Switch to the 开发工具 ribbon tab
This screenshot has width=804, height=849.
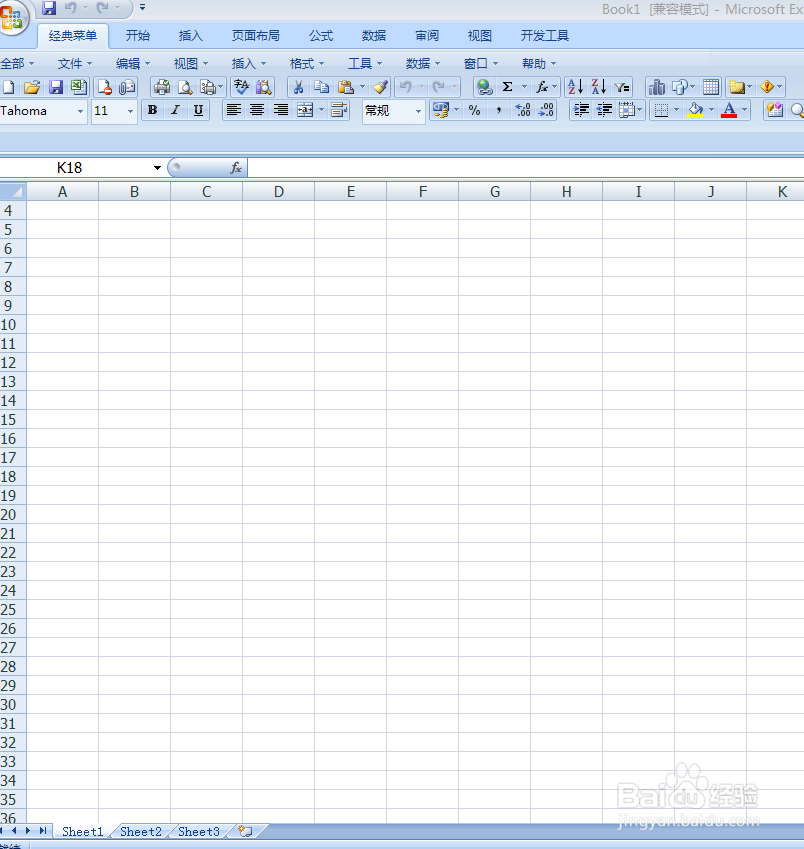545,36
